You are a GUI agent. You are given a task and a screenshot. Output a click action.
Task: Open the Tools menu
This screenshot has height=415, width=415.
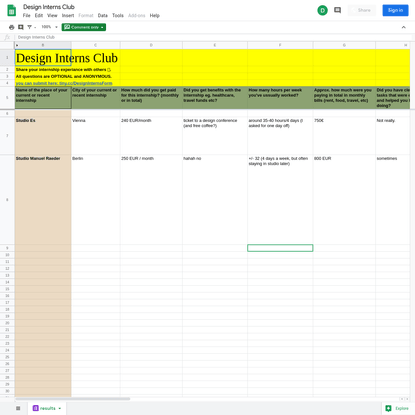pos(118,15)
